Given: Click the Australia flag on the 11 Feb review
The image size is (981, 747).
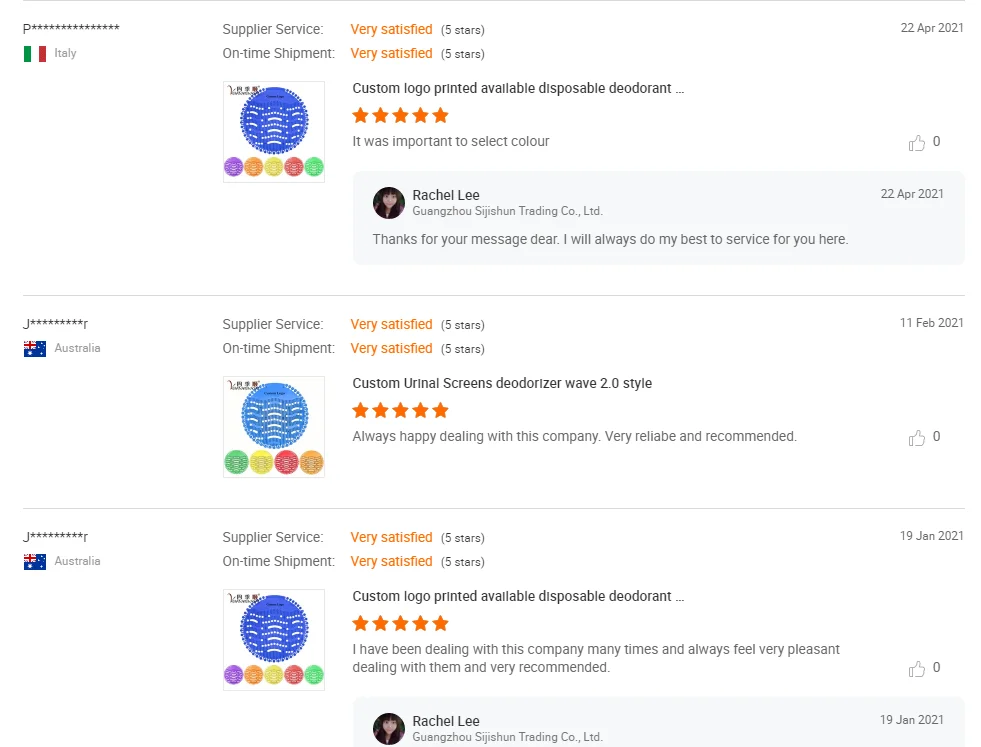Looking at the screenshot, I should (35, 349).
